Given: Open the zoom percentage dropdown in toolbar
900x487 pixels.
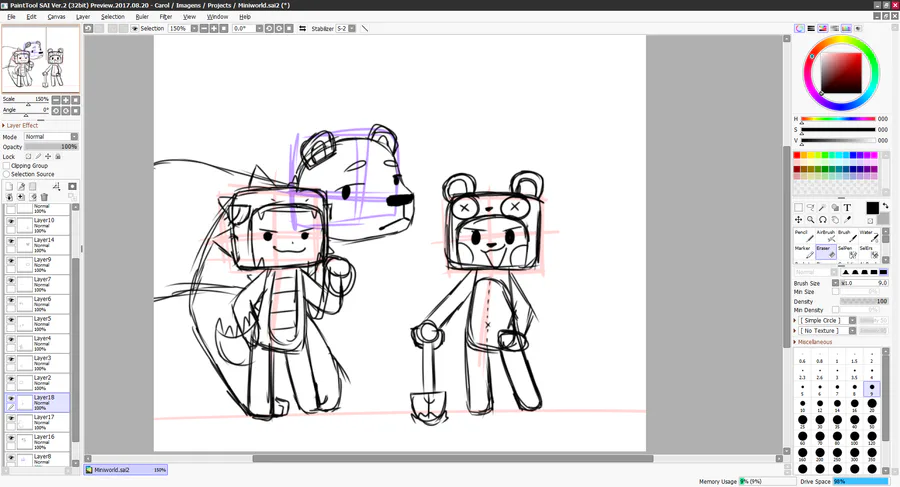Looking at the screenshot, I should (194, 28).
